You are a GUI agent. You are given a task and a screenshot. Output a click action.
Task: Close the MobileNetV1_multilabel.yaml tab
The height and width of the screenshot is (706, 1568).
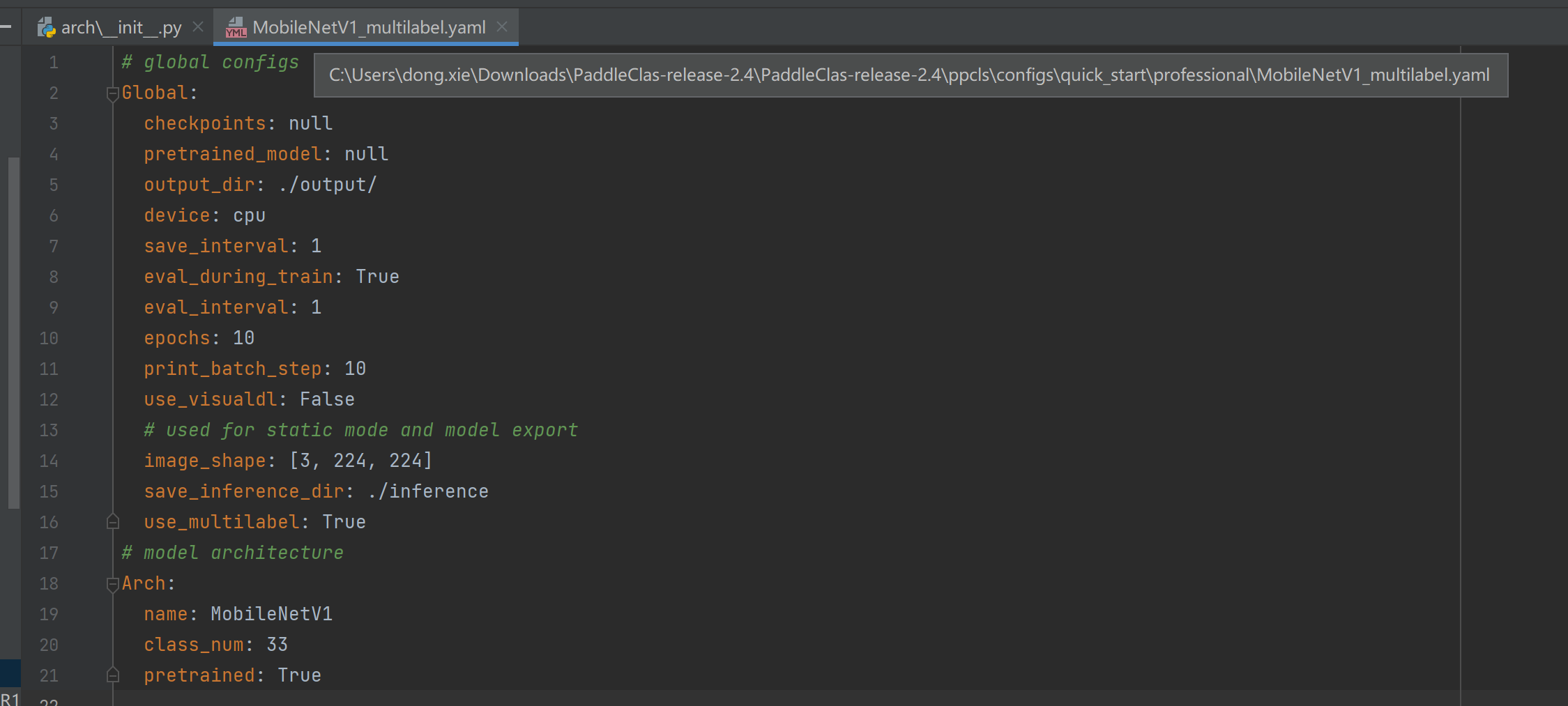pyautogui.click(x=502, y=26)
